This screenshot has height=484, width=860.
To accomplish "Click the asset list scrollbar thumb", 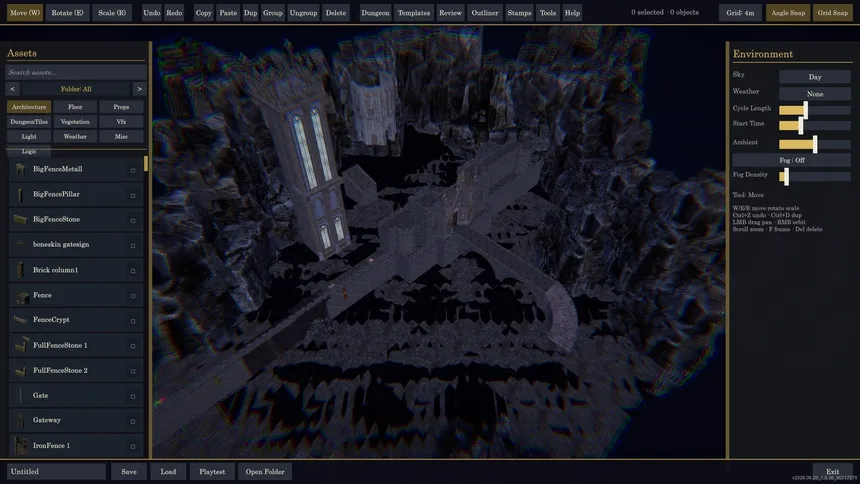I will coord(146,164).
